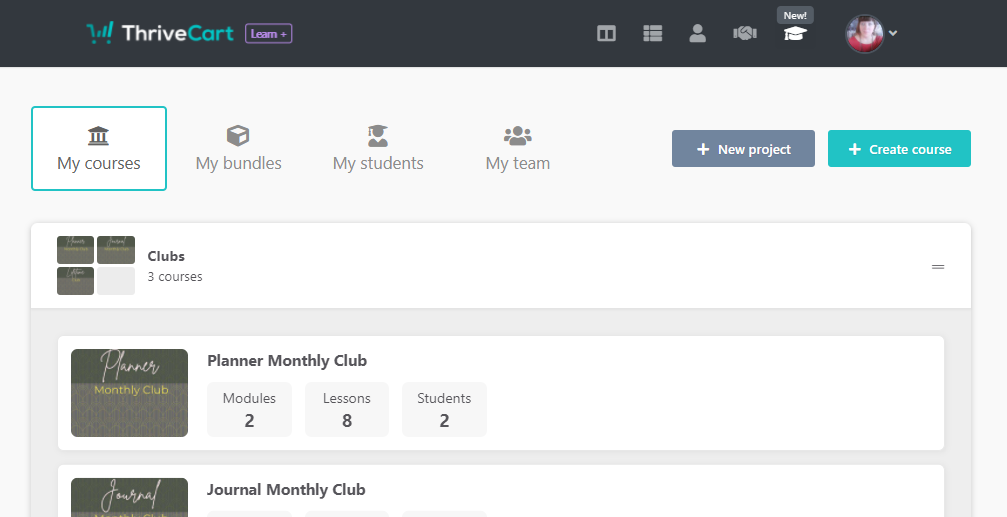The image size is (1007, 517).
Task: Open the affiliates handshake icon in header
Action: point(745,33)
